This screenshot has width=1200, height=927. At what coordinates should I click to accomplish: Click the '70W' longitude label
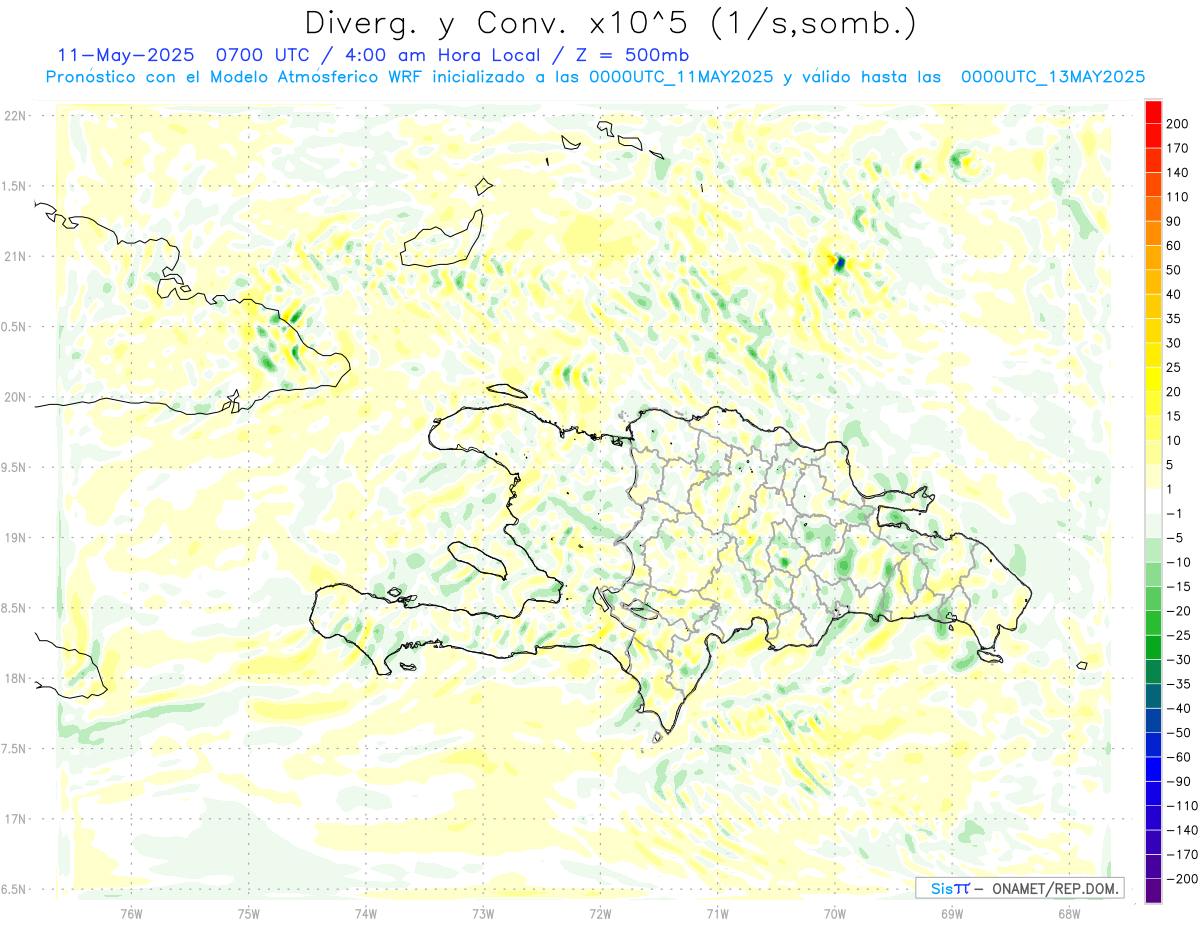[835, 913]
